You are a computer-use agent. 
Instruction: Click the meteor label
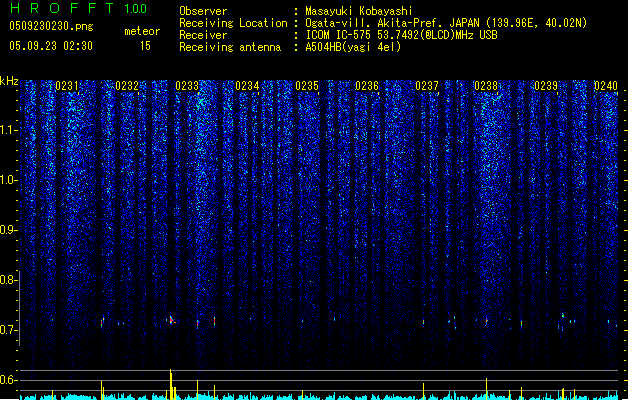(x=142, y=31)
